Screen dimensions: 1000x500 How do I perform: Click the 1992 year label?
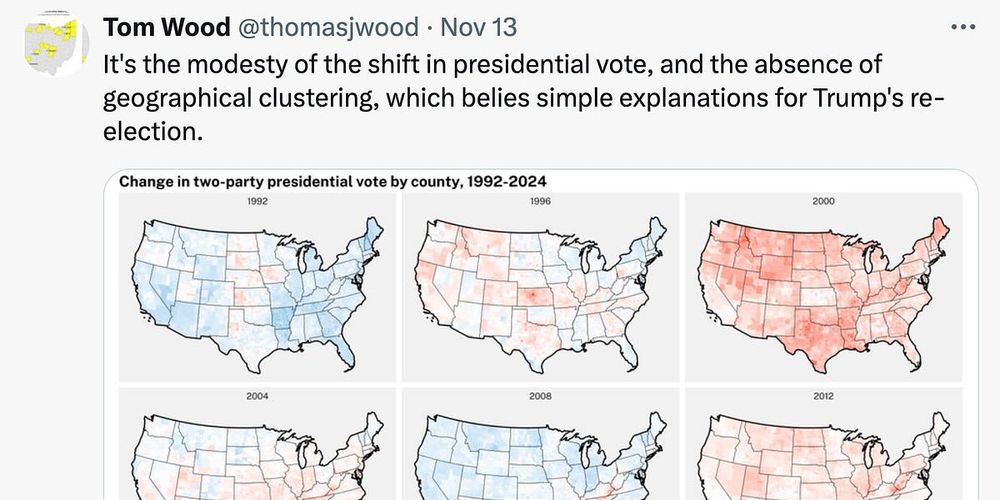click(257, 201)
